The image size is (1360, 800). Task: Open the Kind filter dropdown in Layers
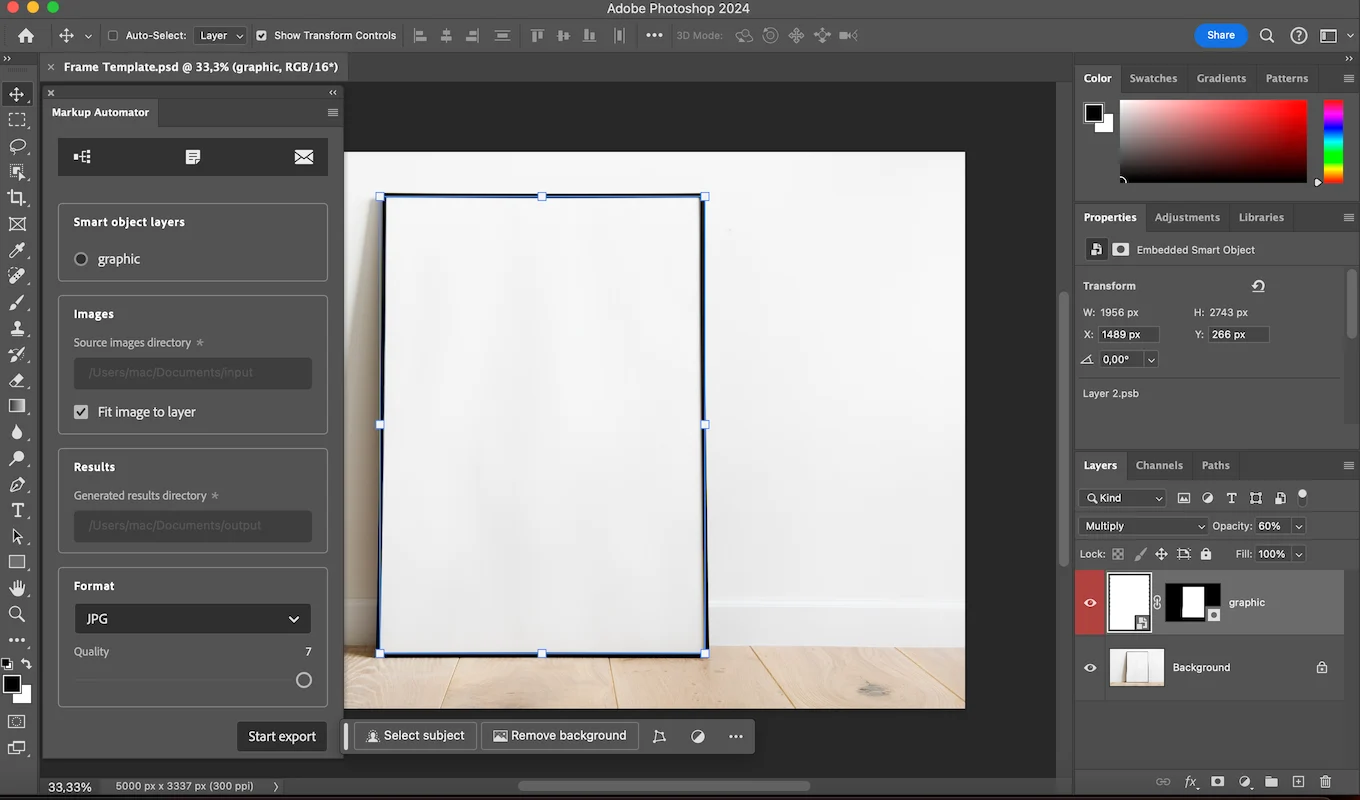point(1123,498)
